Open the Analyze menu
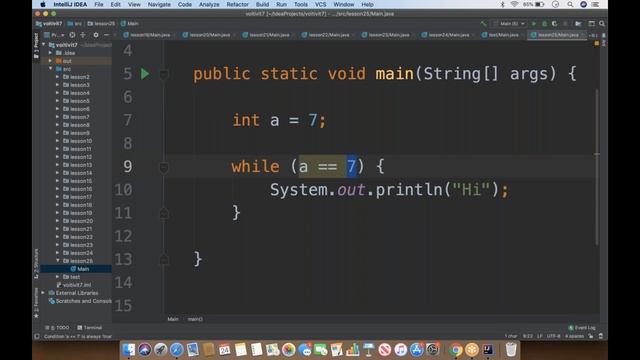Viewport: 640px width, 360px height. (x=209, y=4)
